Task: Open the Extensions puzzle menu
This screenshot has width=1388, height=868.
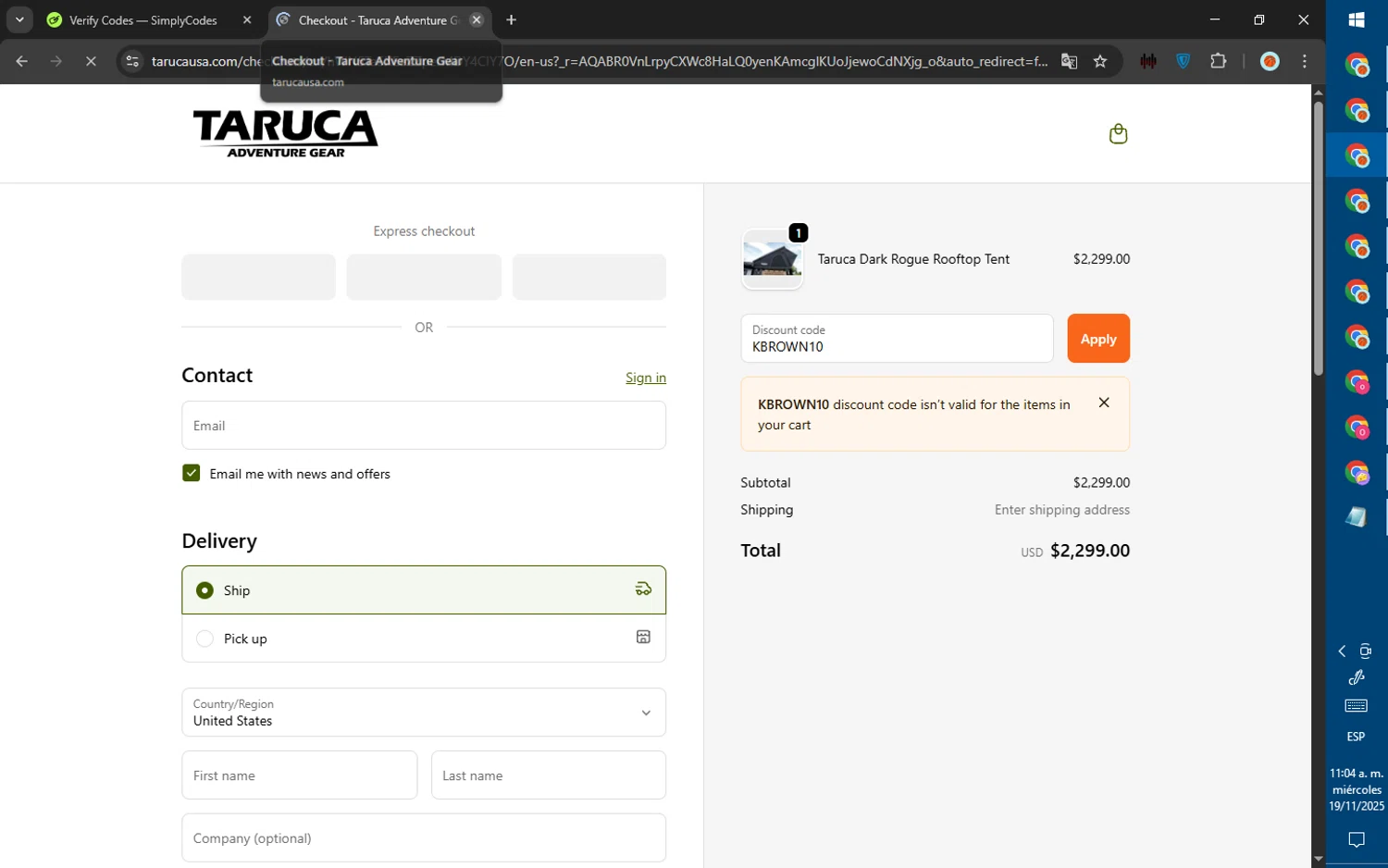Action: click(1219, 62)
